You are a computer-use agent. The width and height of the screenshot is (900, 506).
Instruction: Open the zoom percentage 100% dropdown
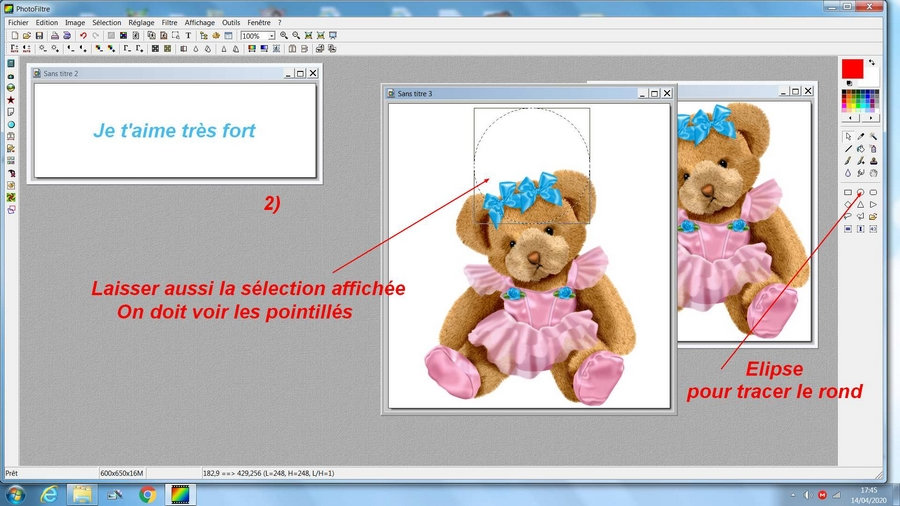coord(271,36)
